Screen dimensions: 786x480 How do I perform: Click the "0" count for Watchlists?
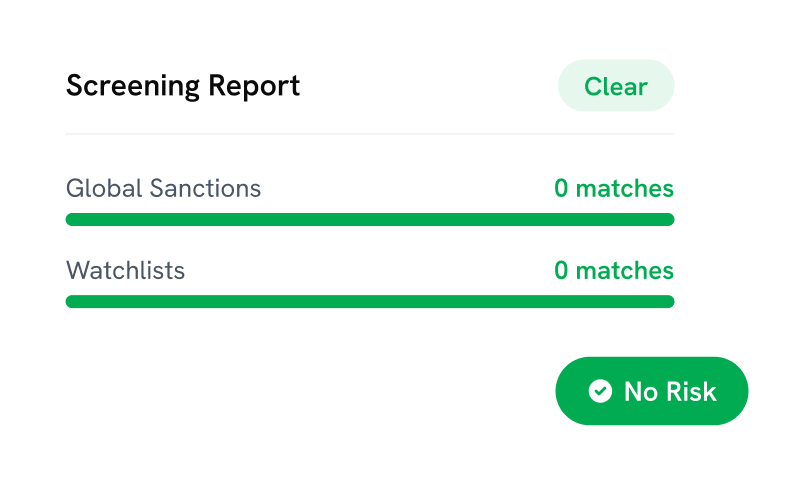pyautogui.click(x=561, y=270)
